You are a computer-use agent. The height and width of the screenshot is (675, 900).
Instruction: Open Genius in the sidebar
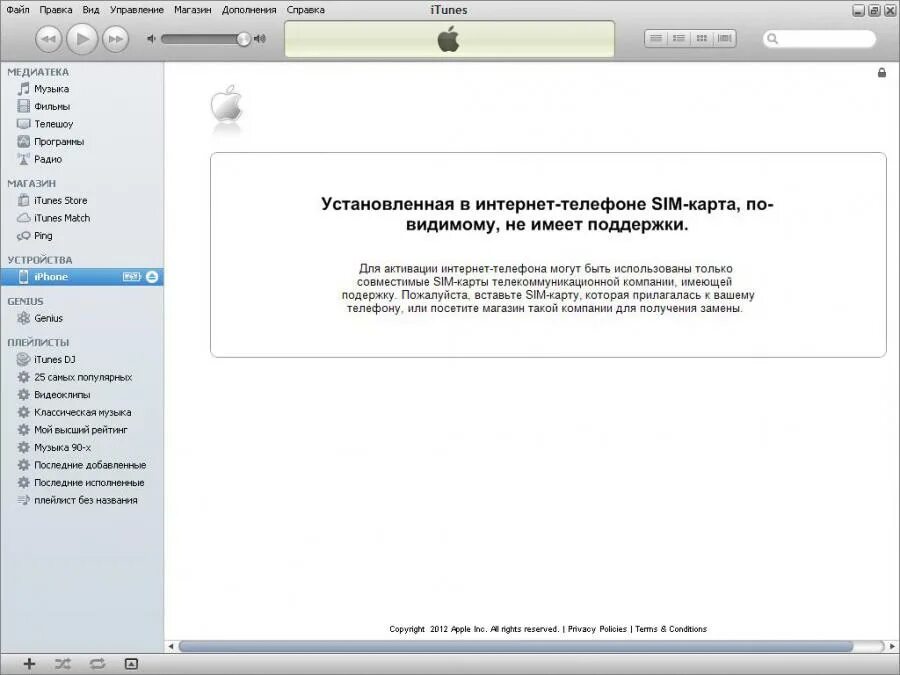[x=82, y=318]
